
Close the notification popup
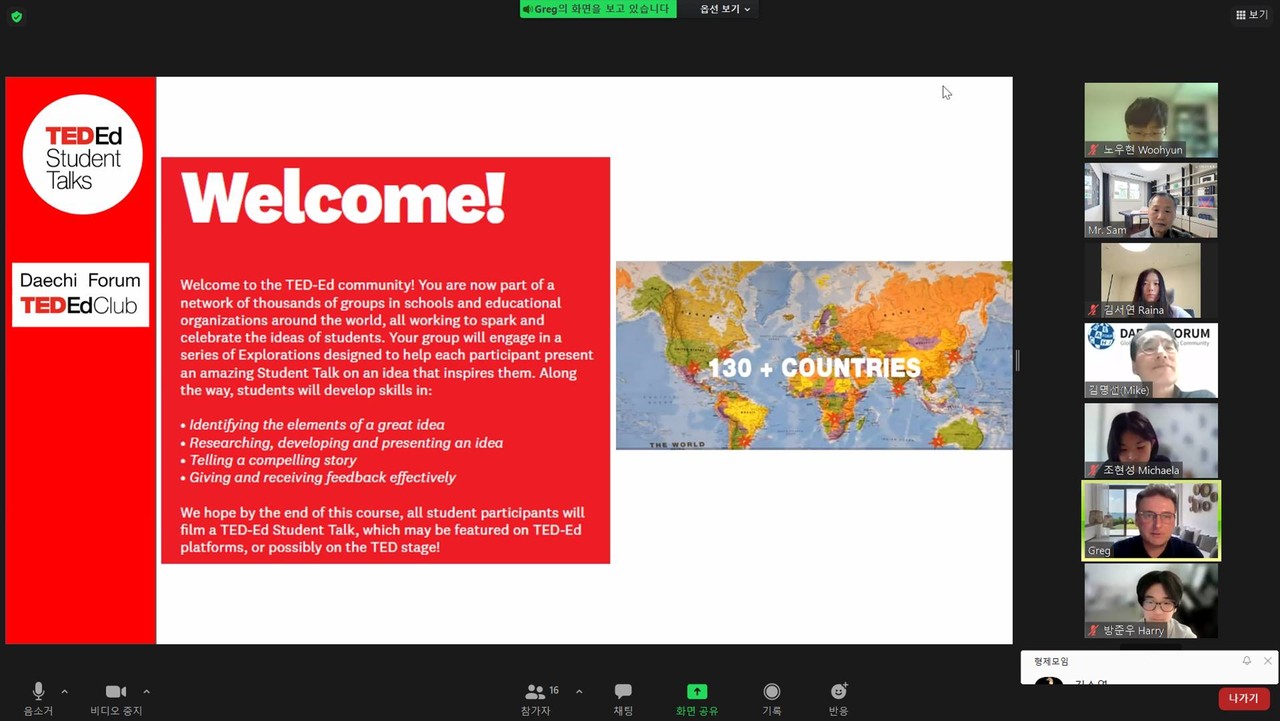pos(1268,661)
